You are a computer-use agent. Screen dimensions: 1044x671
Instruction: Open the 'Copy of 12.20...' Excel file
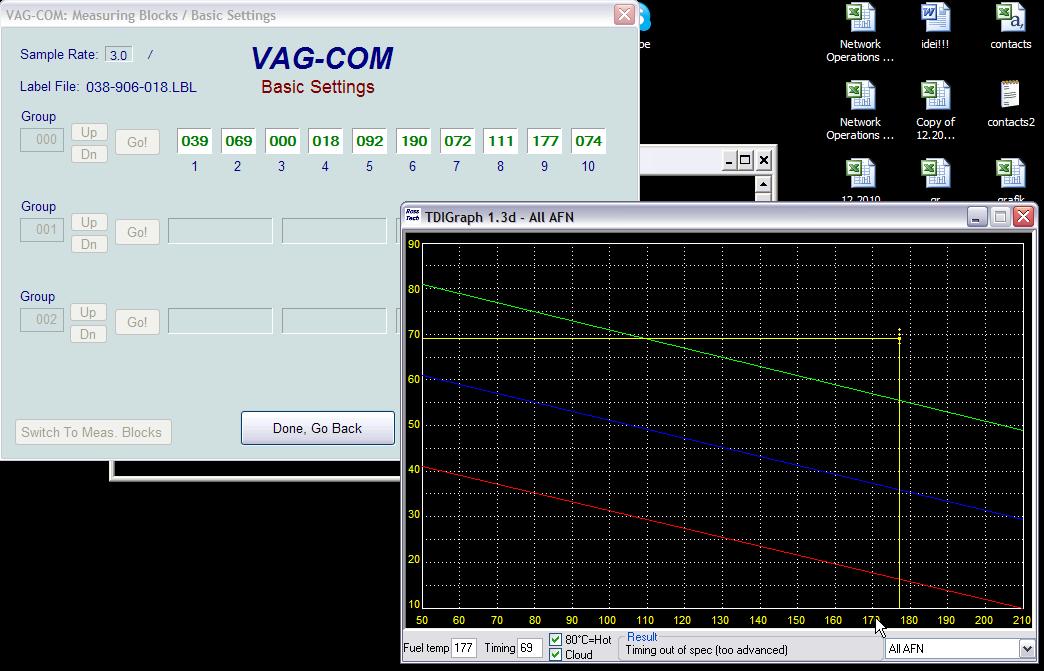935,97
